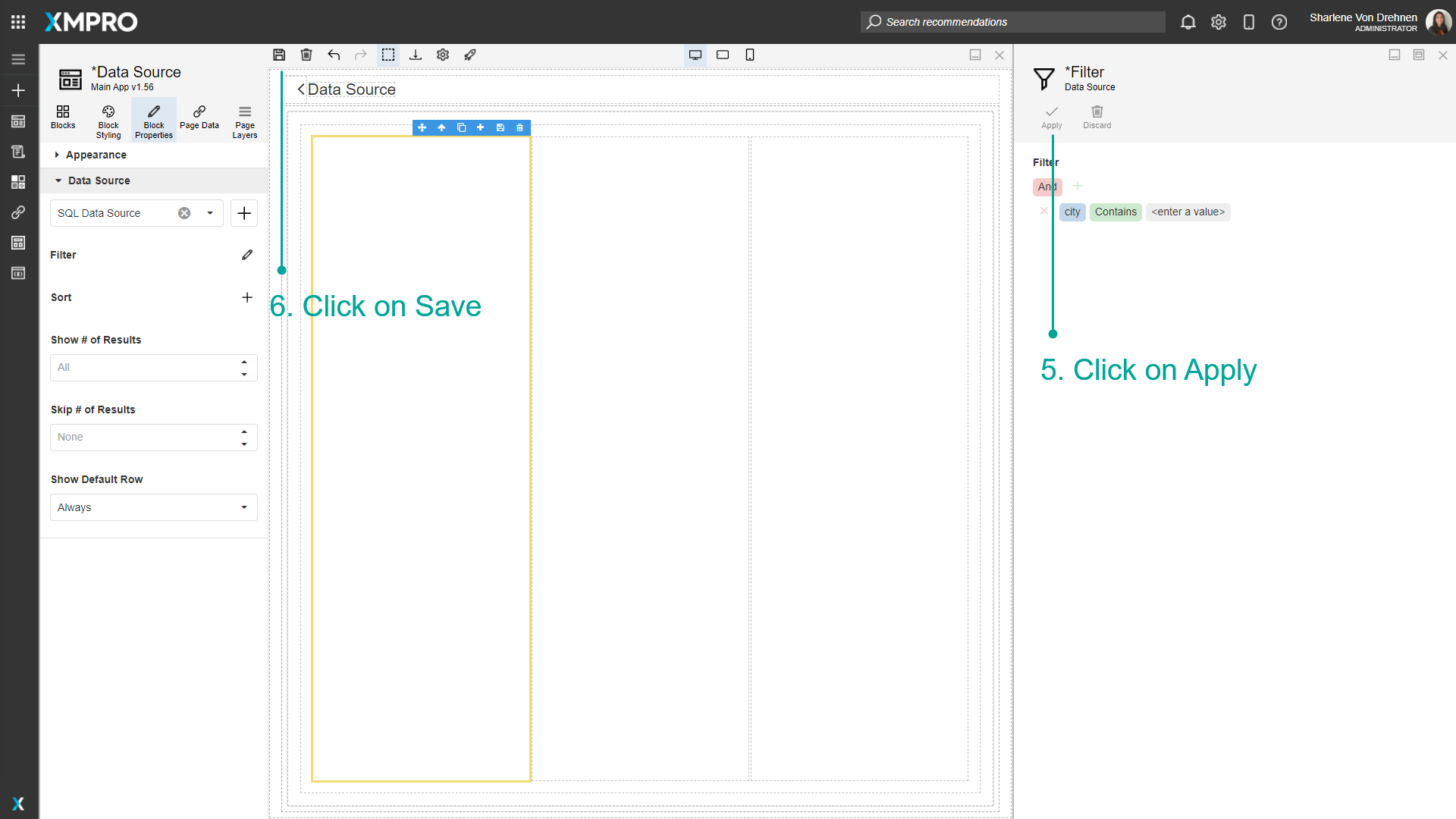Undo the last change
The image size is (1456, 819).
334,55
